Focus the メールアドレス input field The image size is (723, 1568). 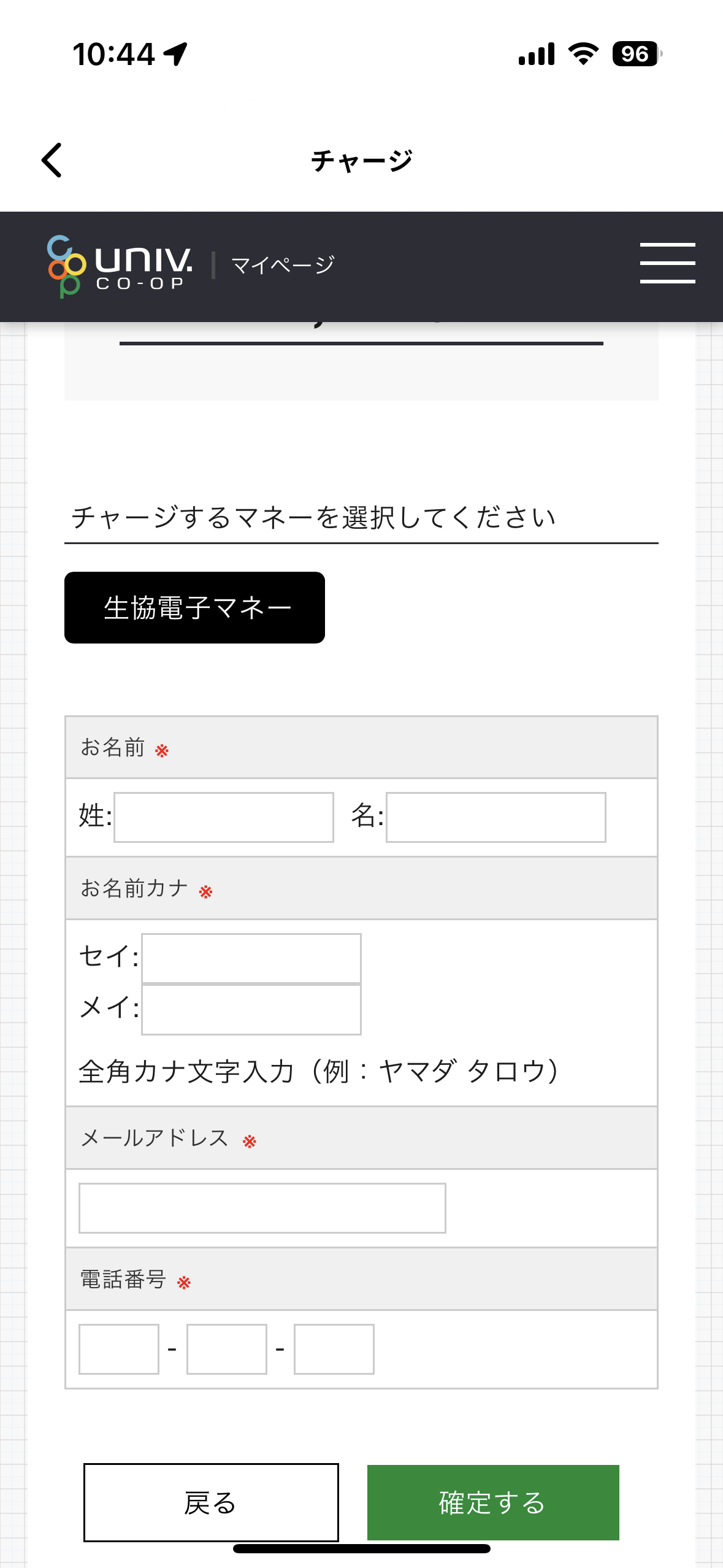pos(262,1208)
